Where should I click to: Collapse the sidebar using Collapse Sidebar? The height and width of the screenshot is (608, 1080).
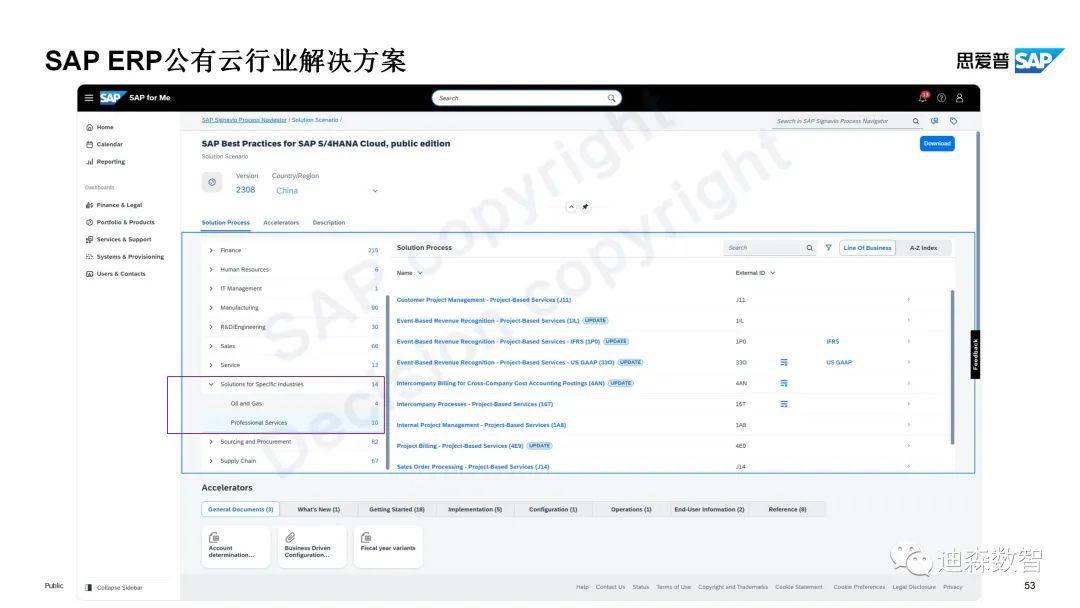click(x=118, y=587)
